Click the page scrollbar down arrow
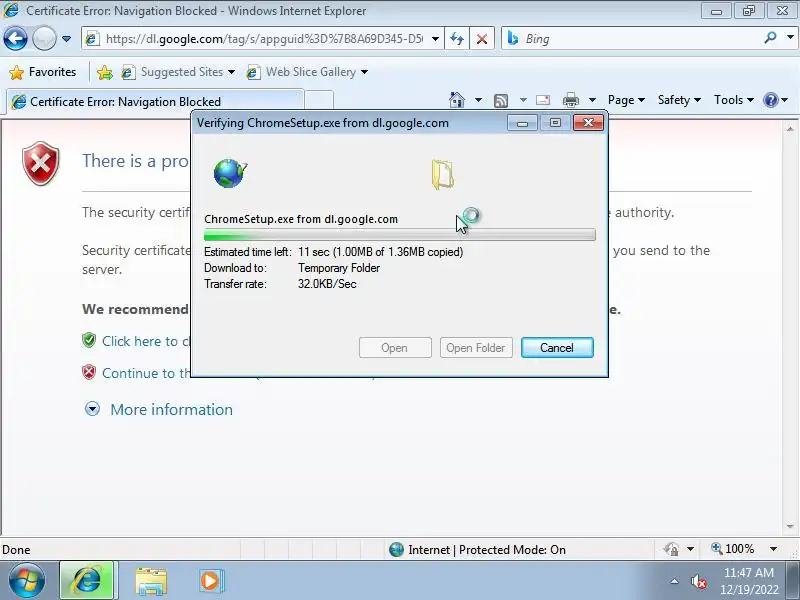 pos(790,526)
